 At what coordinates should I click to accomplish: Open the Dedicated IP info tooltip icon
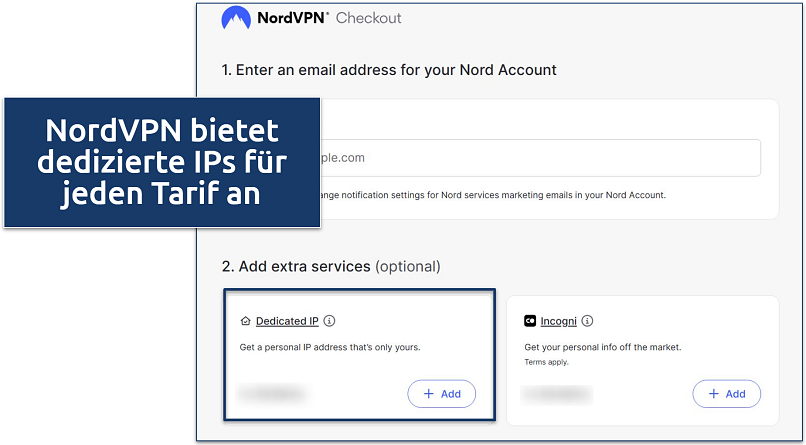[330, 322]
